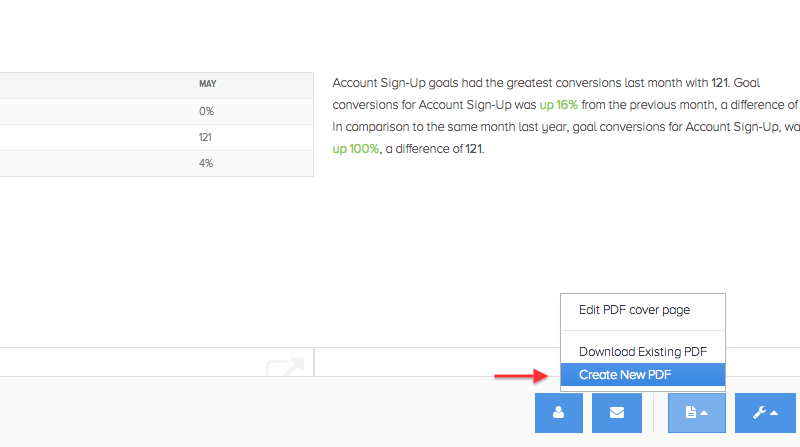Choose Download Existing PDF option
This screenshot has width=800, height=447.
click(642, 352)
